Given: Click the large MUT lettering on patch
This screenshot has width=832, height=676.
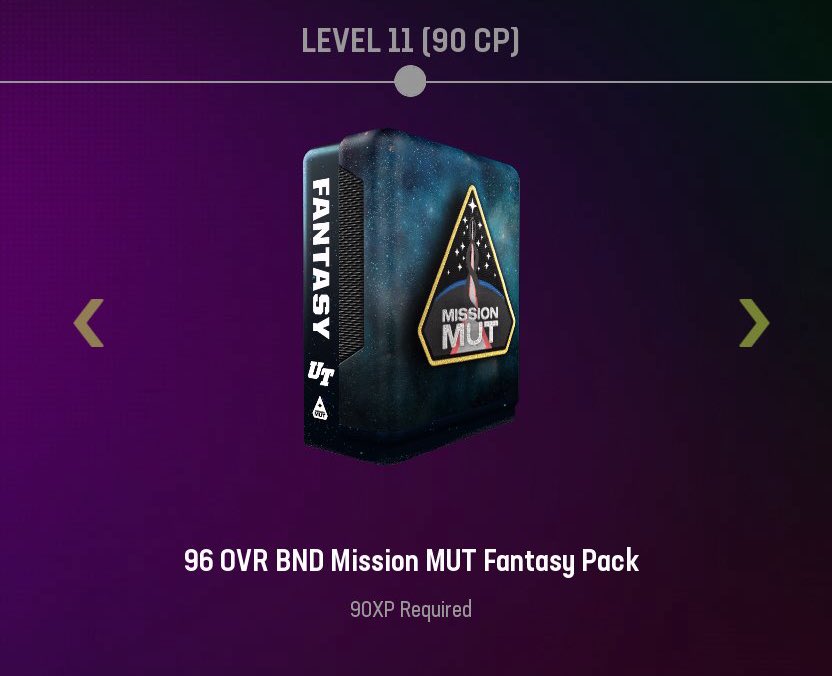Looking at the screenshot, I should [470, 336].
